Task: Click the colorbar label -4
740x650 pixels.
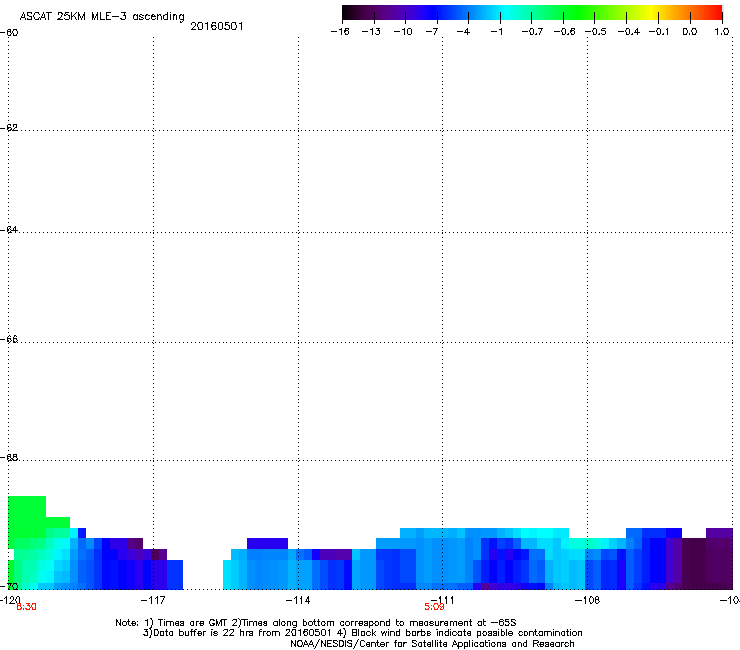Action: point(463,32)
